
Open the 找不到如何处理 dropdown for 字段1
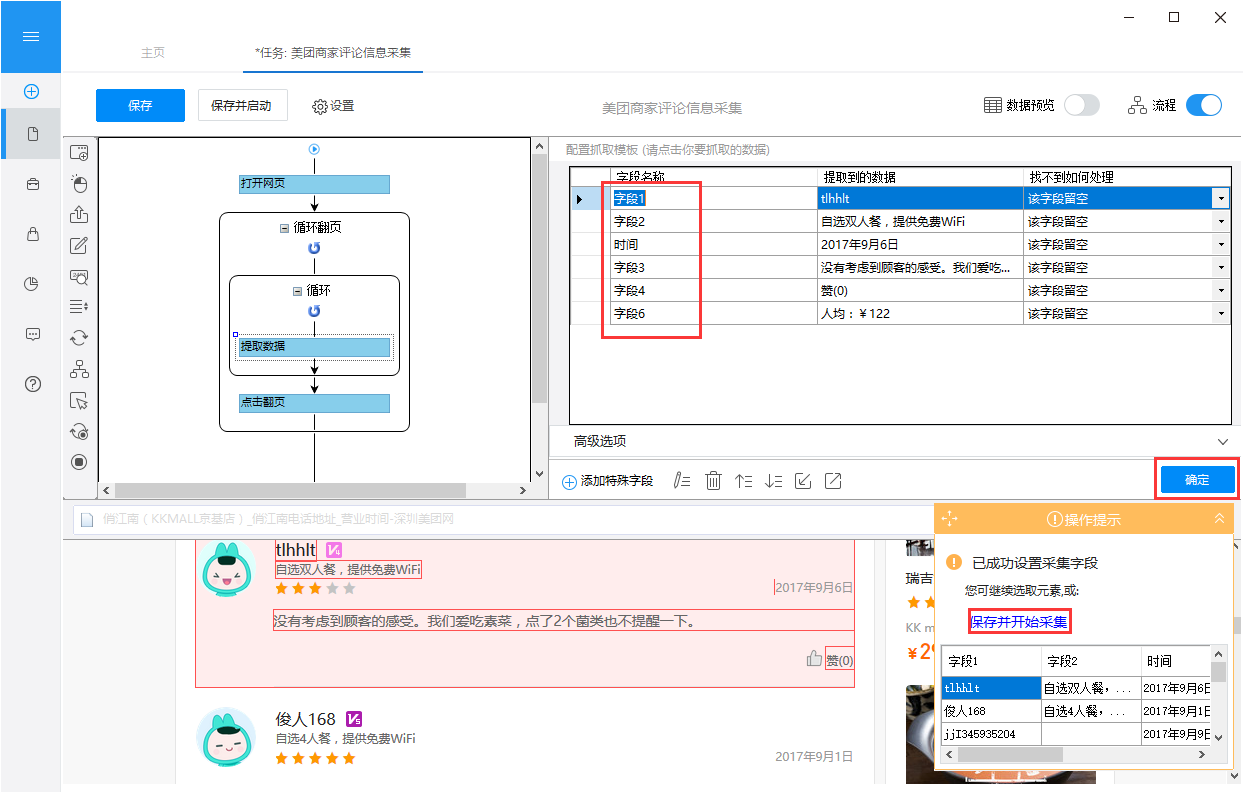coord(1221,198)
